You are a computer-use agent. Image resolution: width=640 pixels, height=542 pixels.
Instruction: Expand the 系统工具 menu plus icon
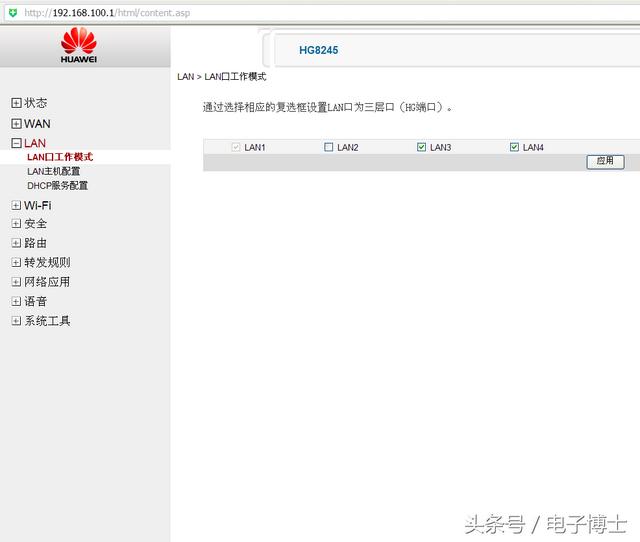click(16, 321)
